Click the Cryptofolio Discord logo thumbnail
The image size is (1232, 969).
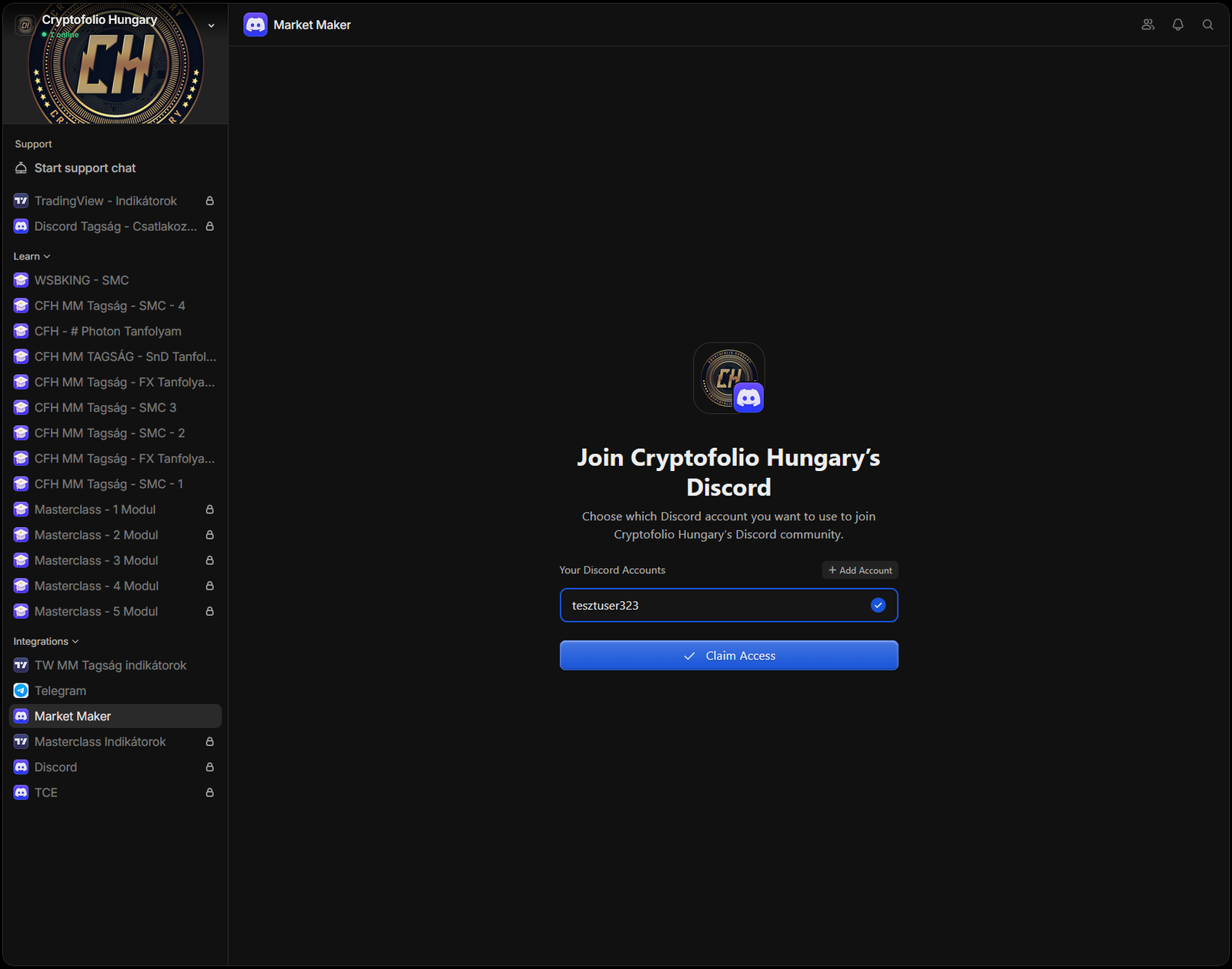(728, 378)
